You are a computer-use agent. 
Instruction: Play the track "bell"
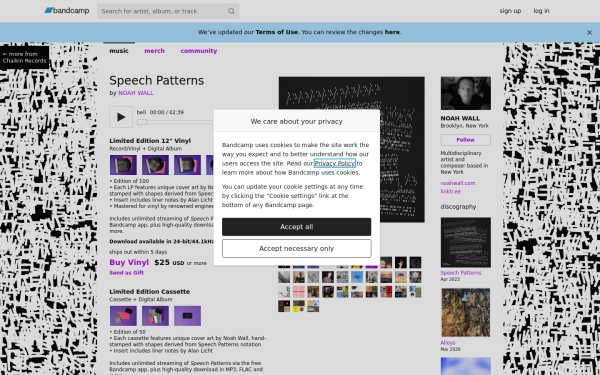point(121,117)
